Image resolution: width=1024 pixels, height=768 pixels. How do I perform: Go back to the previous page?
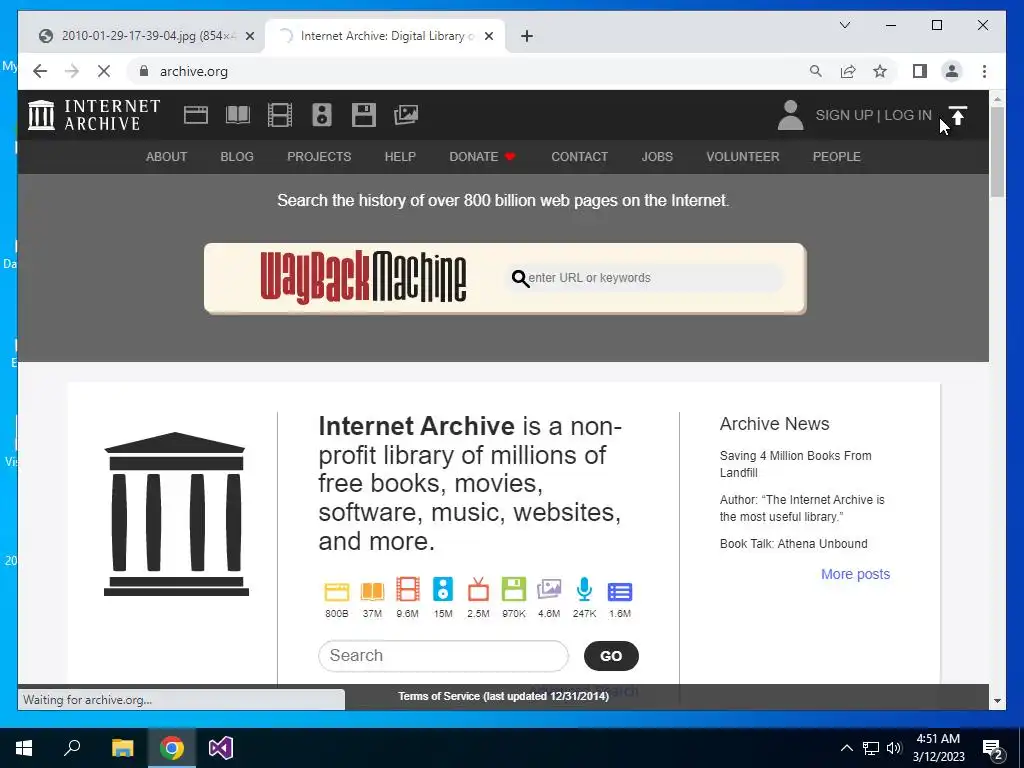coord(40,71)
